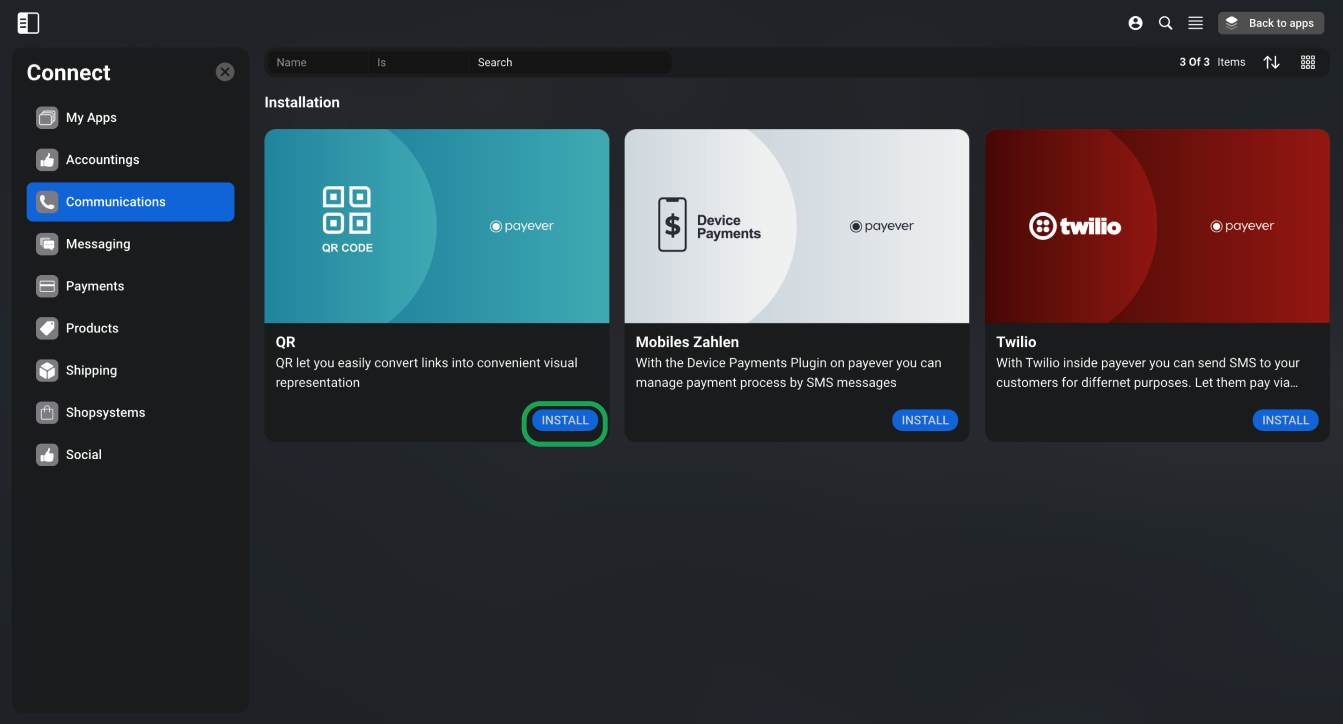Click the Twilio SMS description text
Viewport: 1343px width, 724px height.
pyautogui.click(x=1148, y=373)
